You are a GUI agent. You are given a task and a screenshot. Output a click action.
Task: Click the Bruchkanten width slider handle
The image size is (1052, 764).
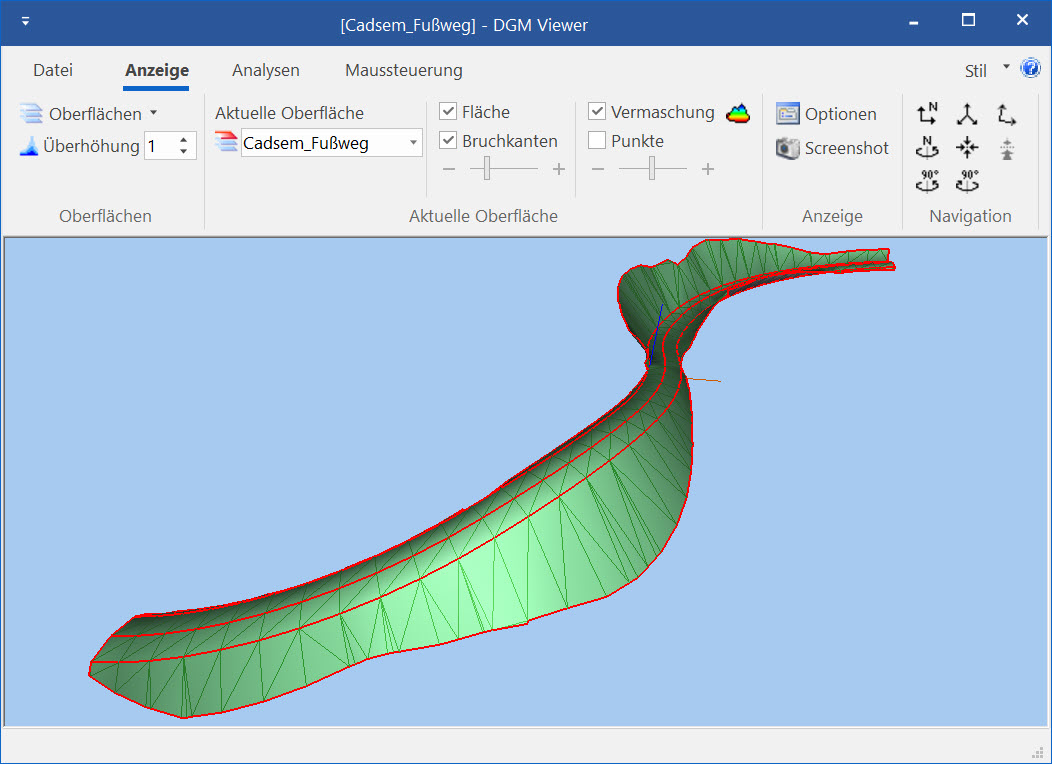pyautogui.click(x=487, y=170)
